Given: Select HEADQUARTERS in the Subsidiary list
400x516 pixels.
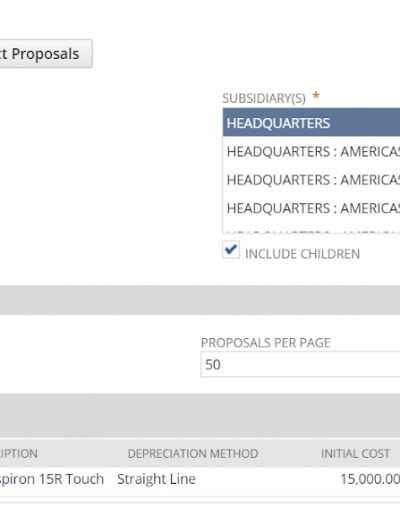Looking at the screenshot, I should pos(312,122).
